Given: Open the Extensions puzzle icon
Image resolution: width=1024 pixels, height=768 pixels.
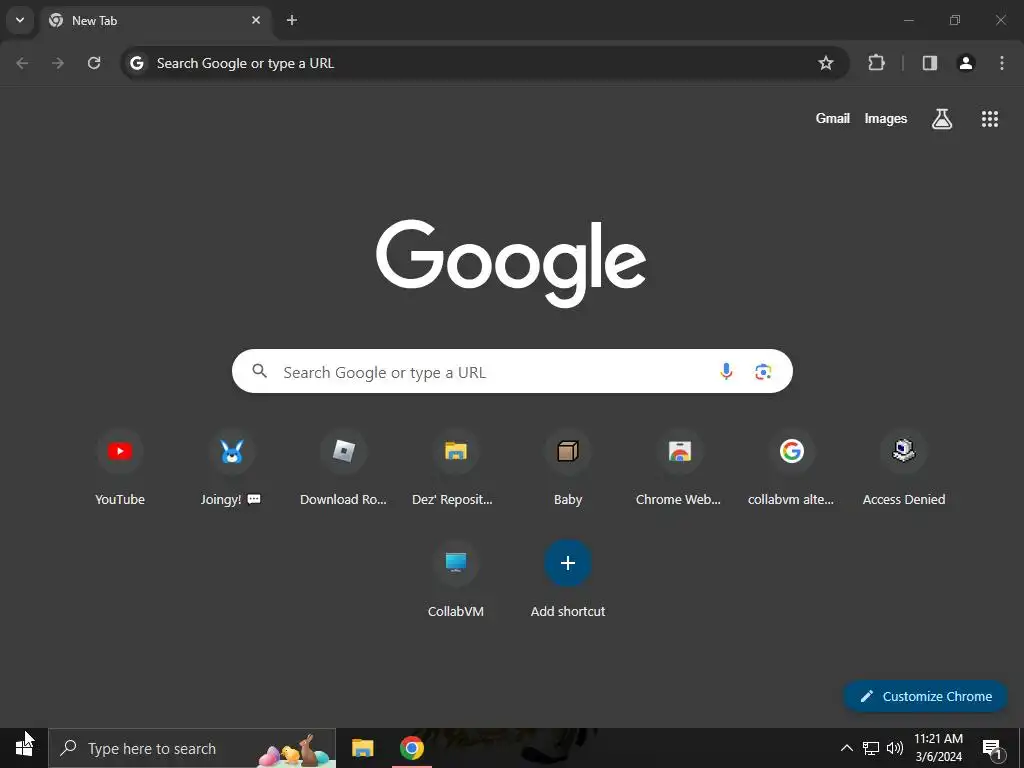Looking at the screenshot, I should click(876, 63).
